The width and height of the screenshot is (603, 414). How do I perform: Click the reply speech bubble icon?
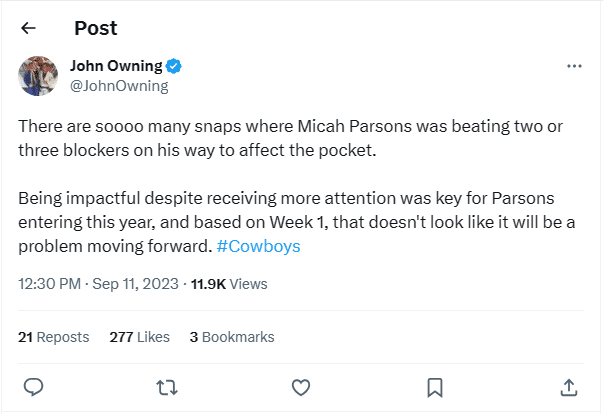33,386
